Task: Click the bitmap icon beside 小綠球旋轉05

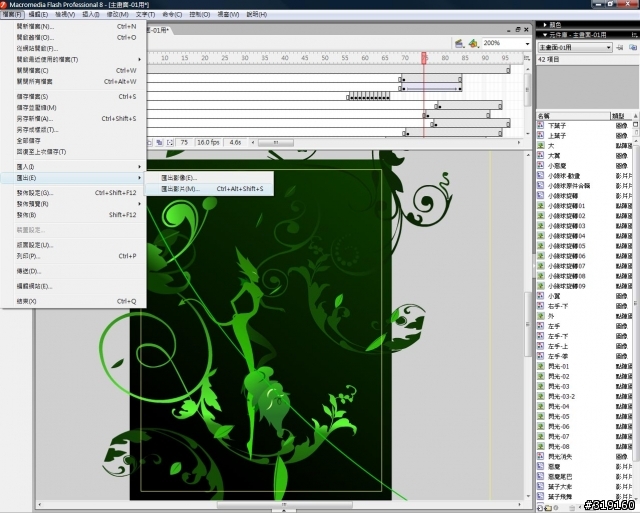Action: click(541, 246)
